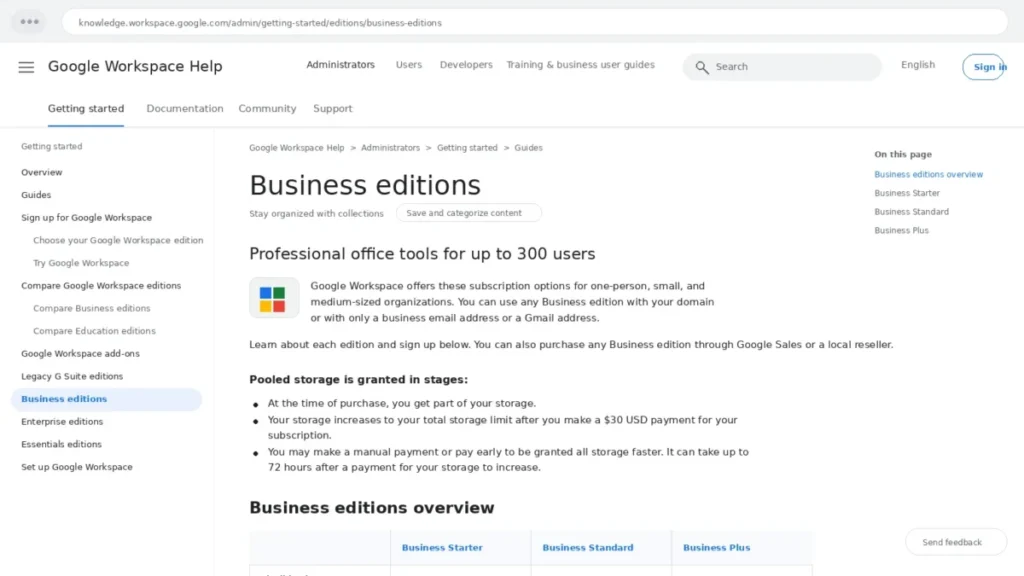Open Guides in the sidebar
Viewport: 1024px width, 576px height.
pos(36,195)
